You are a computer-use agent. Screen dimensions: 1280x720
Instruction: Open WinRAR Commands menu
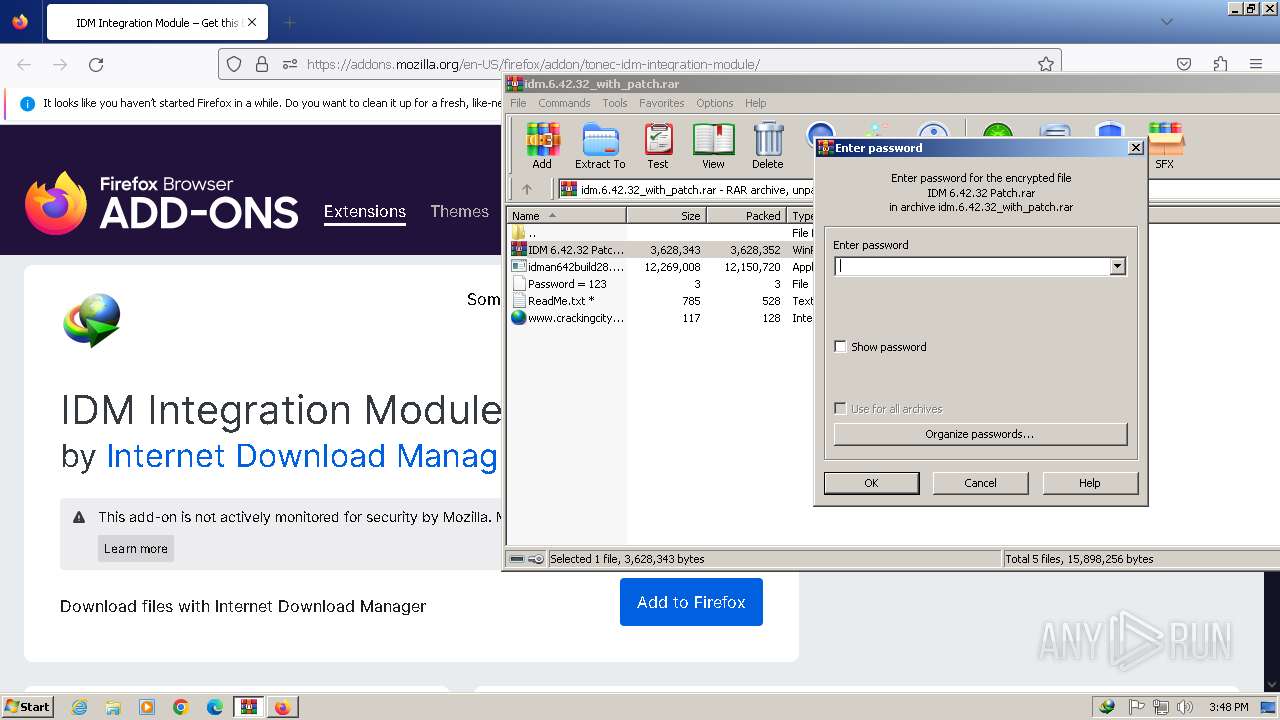pyautogui.click(x=564, y=103)
